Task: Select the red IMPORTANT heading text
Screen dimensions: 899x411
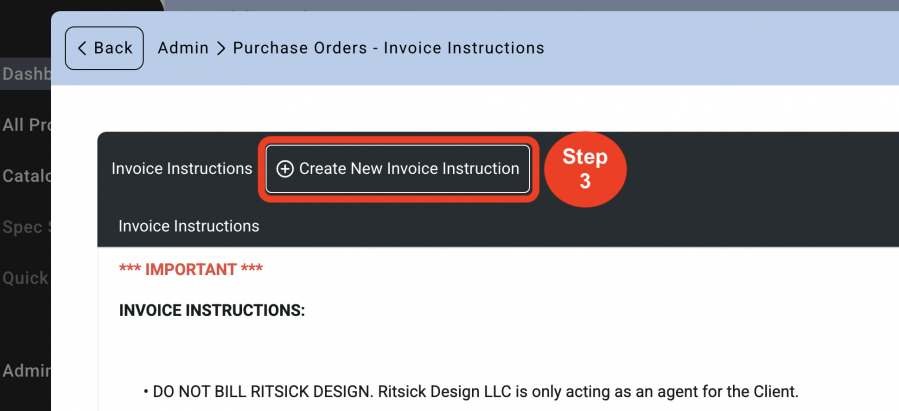Action: [190, 269]
